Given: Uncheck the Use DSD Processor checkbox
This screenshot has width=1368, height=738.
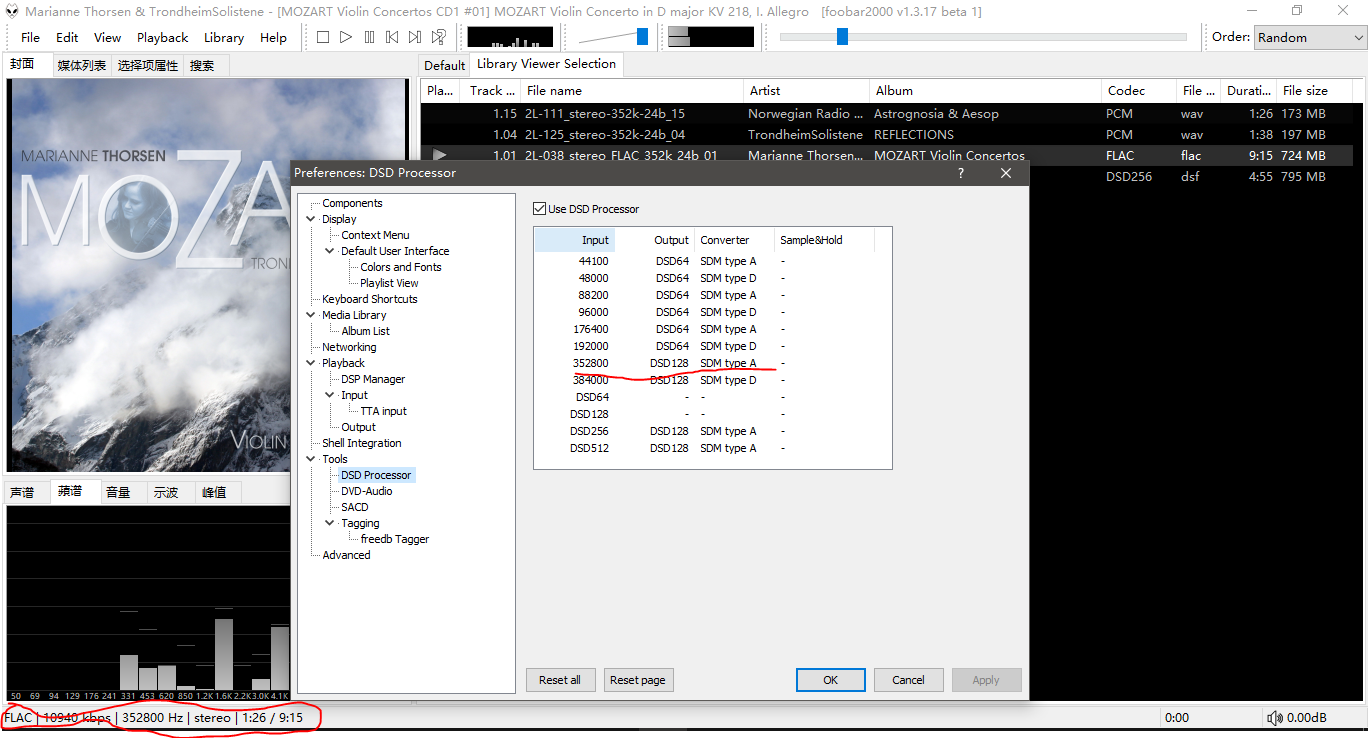Looking at the screenshot, I should tap(540, 209).
